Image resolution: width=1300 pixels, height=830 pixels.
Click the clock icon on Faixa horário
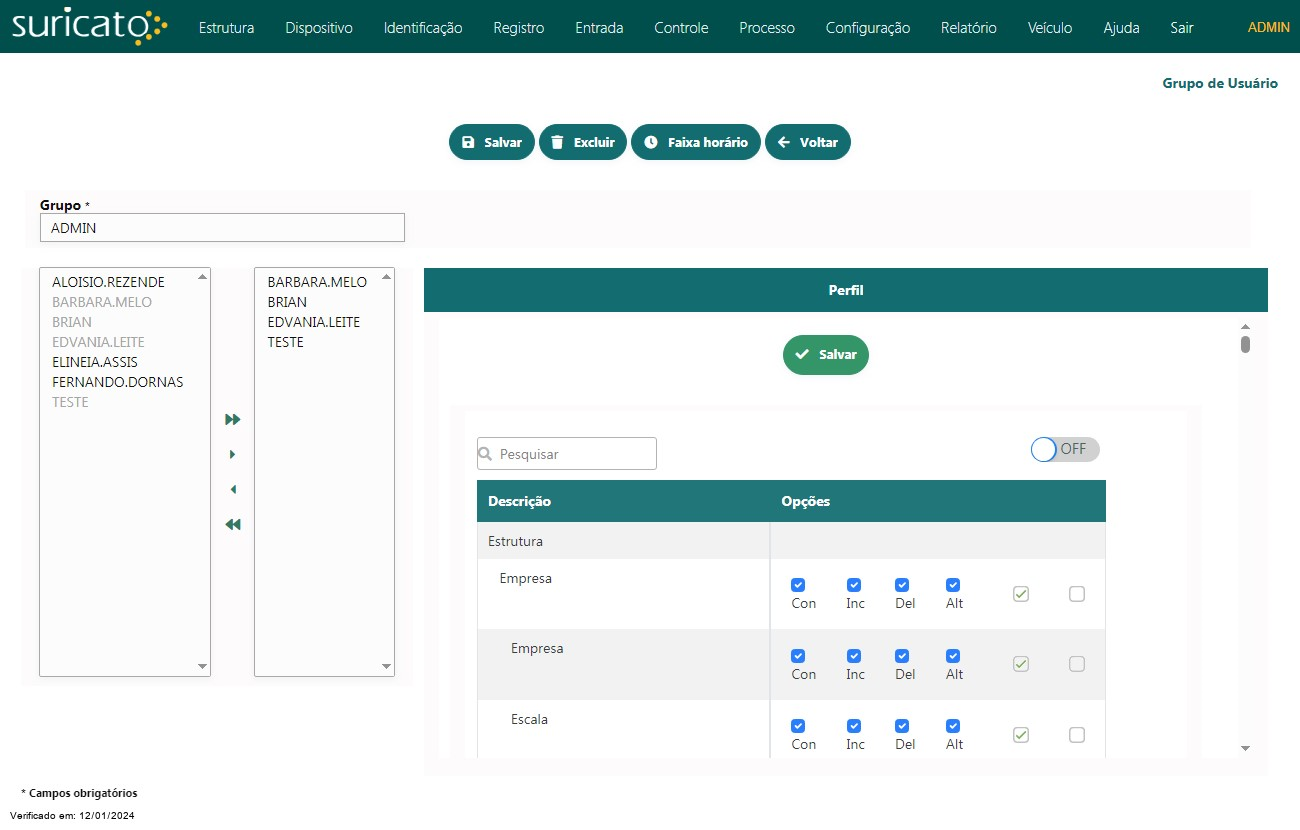click(651, 142)
